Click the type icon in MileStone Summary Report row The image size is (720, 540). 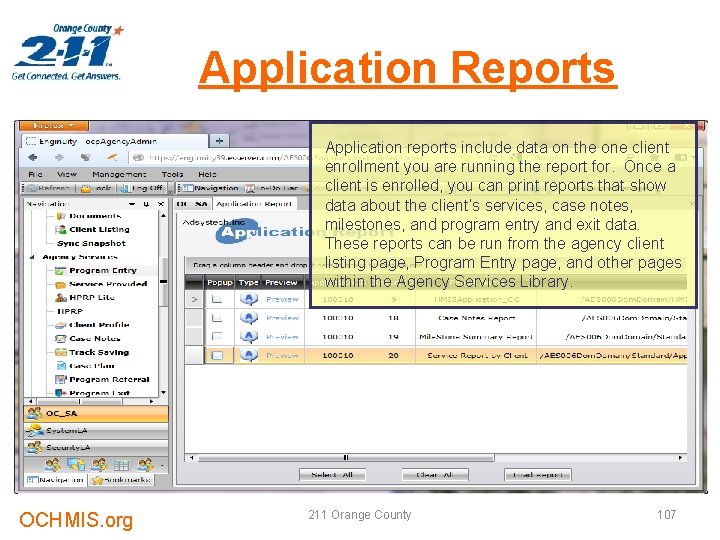[x=249, y=337]
